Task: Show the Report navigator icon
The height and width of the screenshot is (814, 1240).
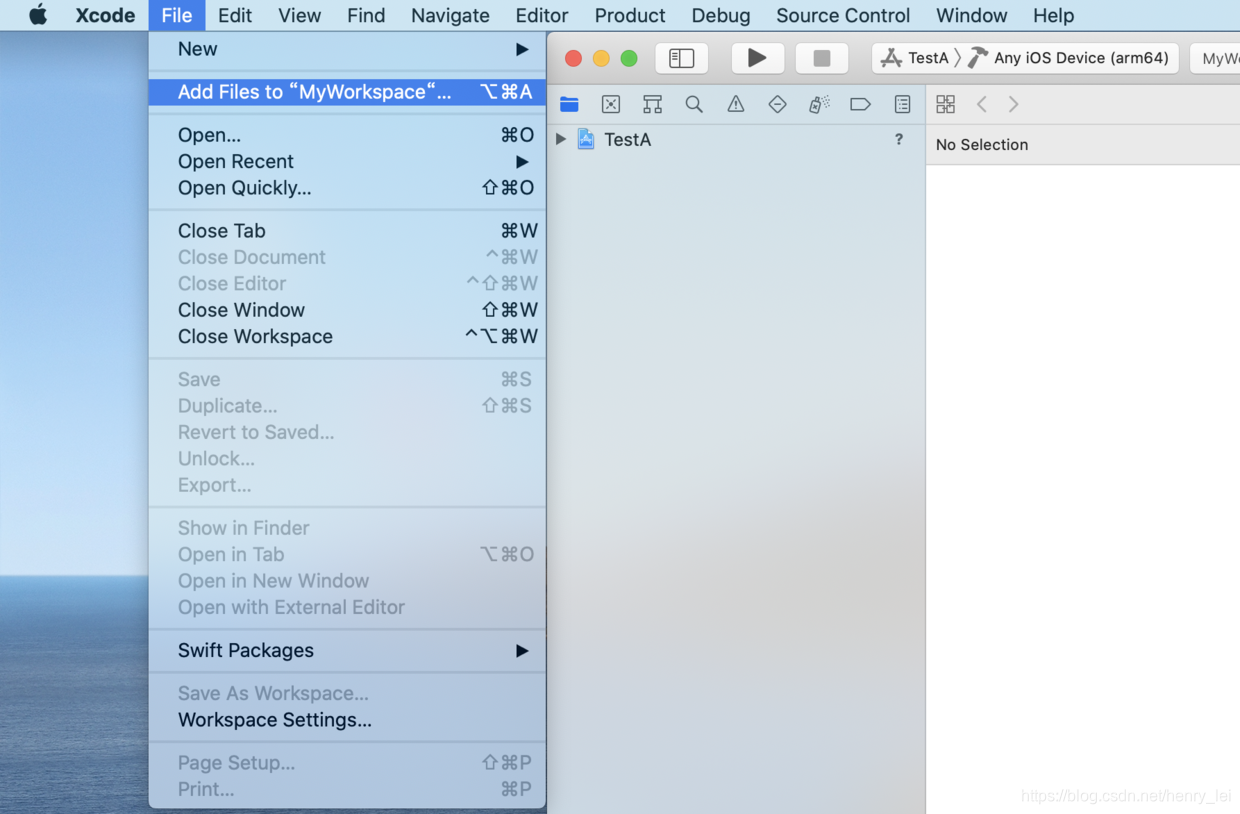Action: 902,104
